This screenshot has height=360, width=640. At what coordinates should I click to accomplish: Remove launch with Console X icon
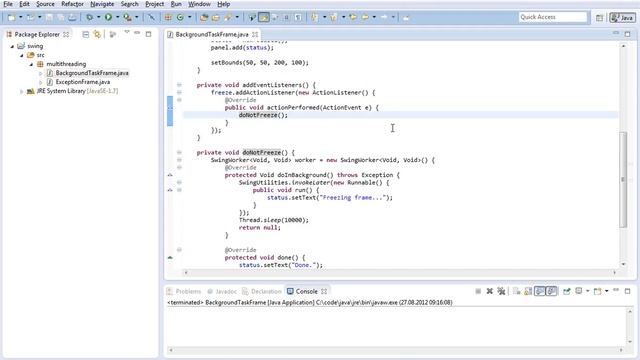tap(489, 291)
